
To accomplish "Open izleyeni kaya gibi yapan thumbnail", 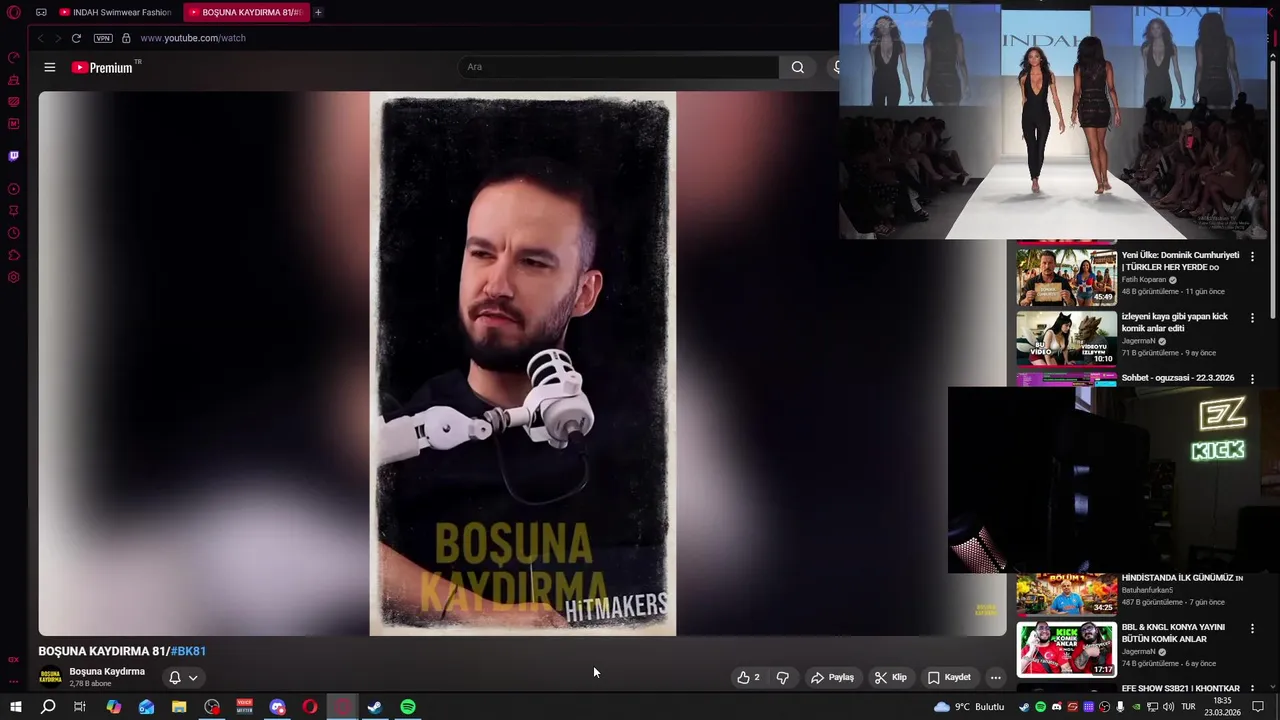I will (1066, 339).
